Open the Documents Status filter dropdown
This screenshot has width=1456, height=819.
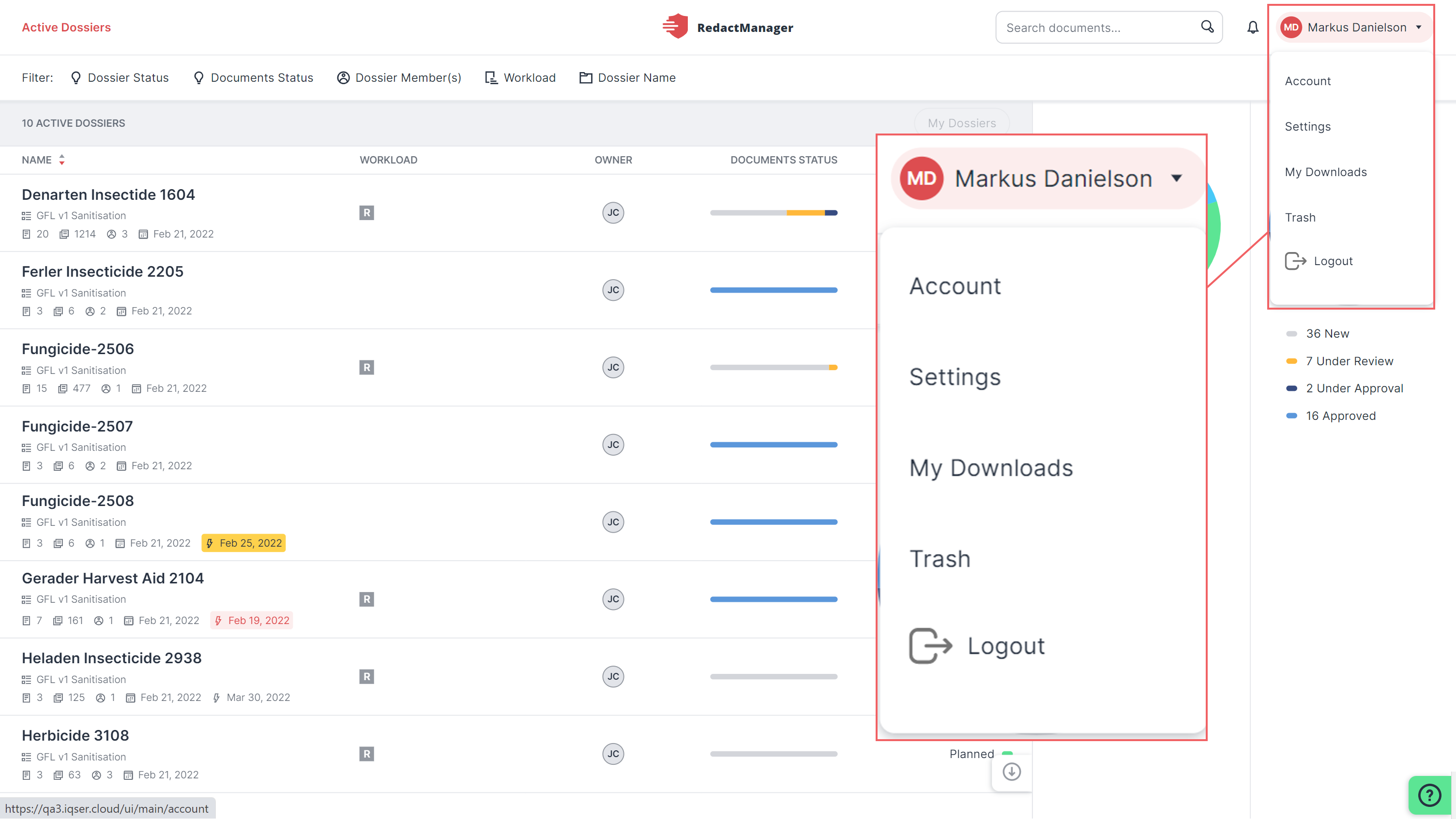253,78
